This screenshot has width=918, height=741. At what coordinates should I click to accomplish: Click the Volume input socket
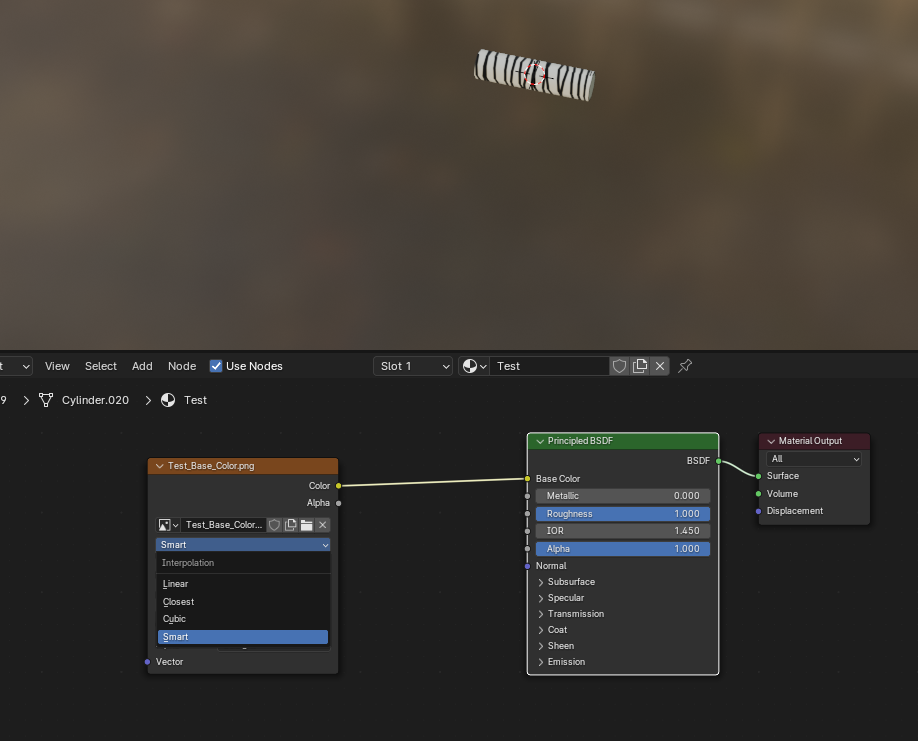[x=759, y=494]
